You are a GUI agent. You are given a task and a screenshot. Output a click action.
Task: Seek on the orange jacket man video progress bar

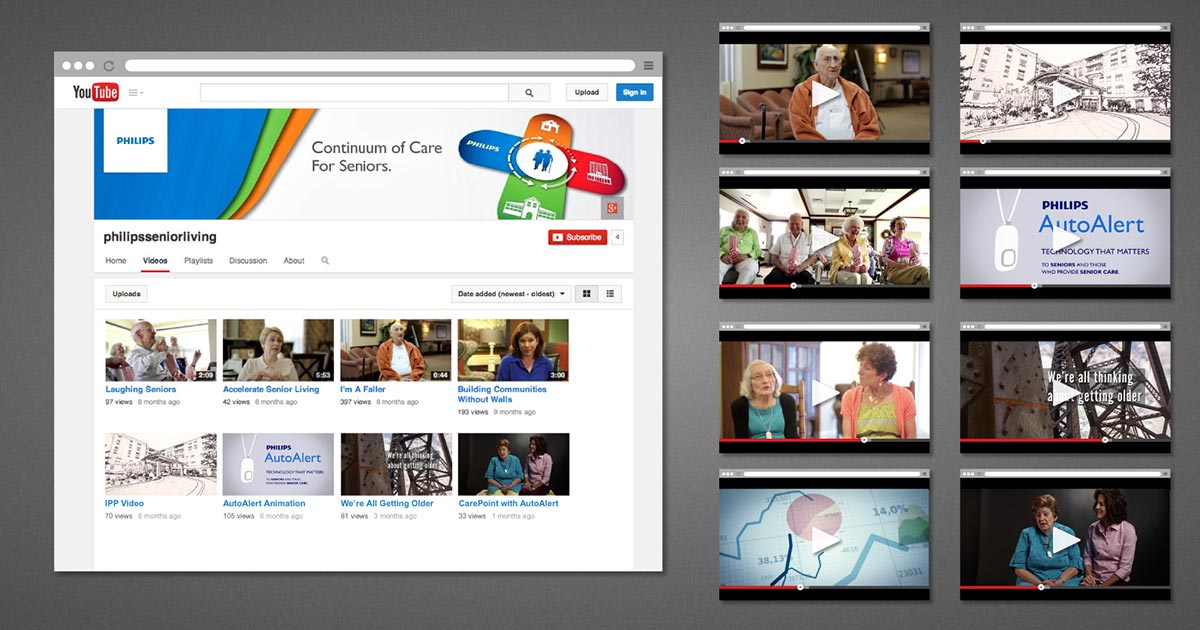tap(825, 141)
